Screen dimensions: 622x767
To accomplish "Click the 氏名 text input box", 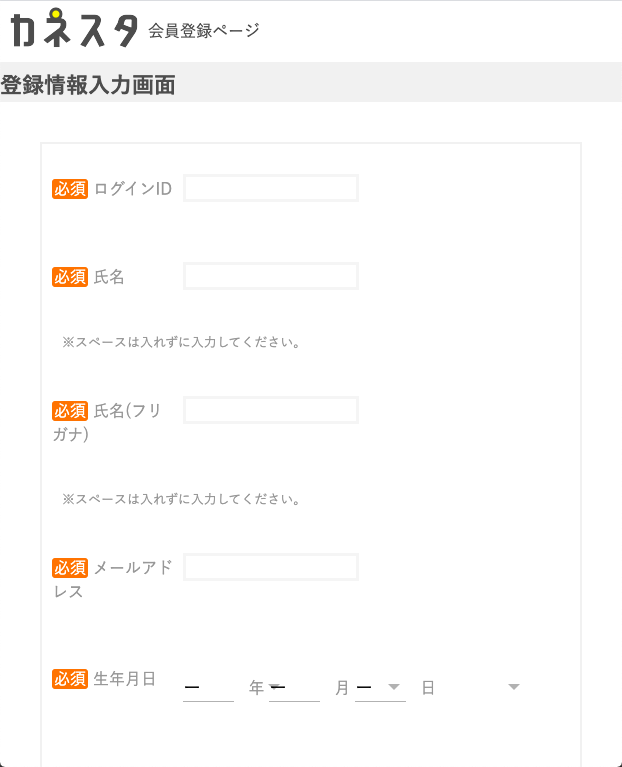I will 271,276.
